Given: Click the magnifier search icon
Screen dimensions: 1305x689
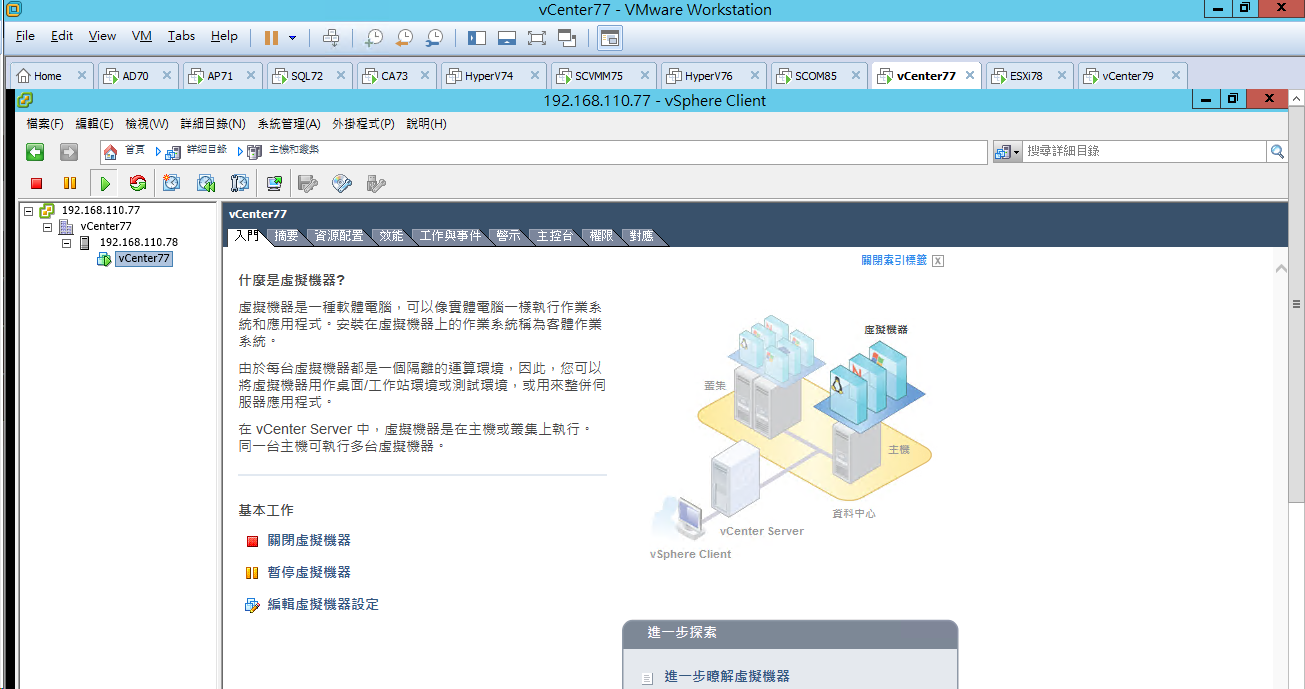Looking at the screenshot, I should pos(1277,151).
